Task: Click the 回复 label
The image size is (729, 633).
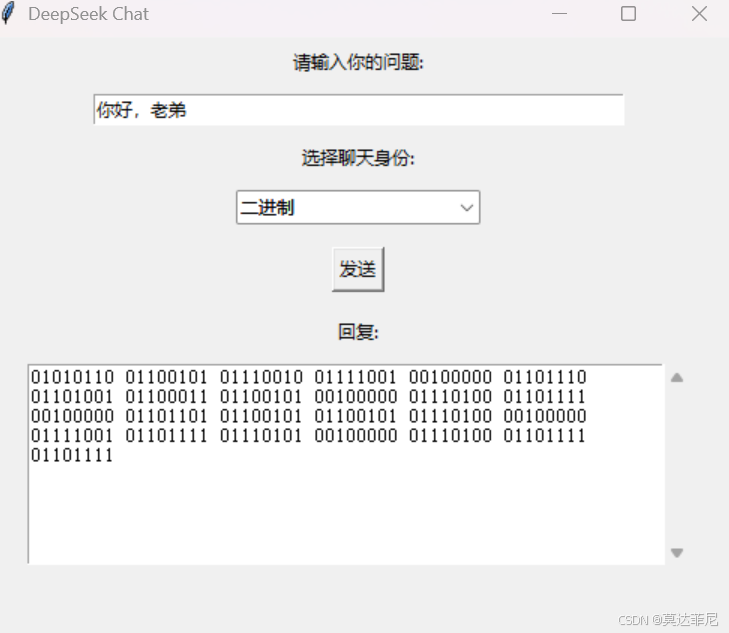Action: pyautogui.click(x=358, y=332)
